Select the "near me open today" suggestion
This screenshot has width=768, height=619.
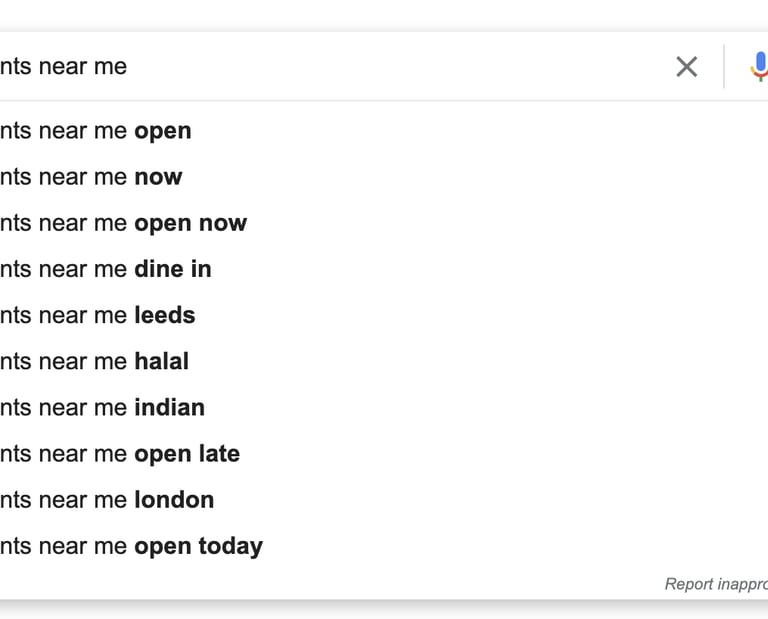(131, 546)
